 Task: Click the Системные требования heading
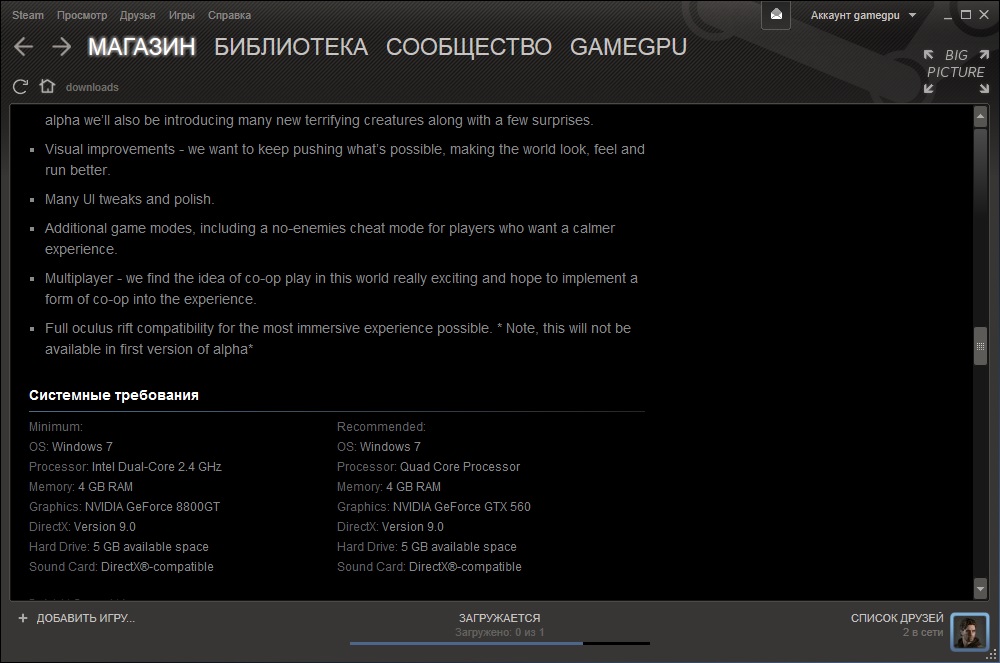point(114,395)
